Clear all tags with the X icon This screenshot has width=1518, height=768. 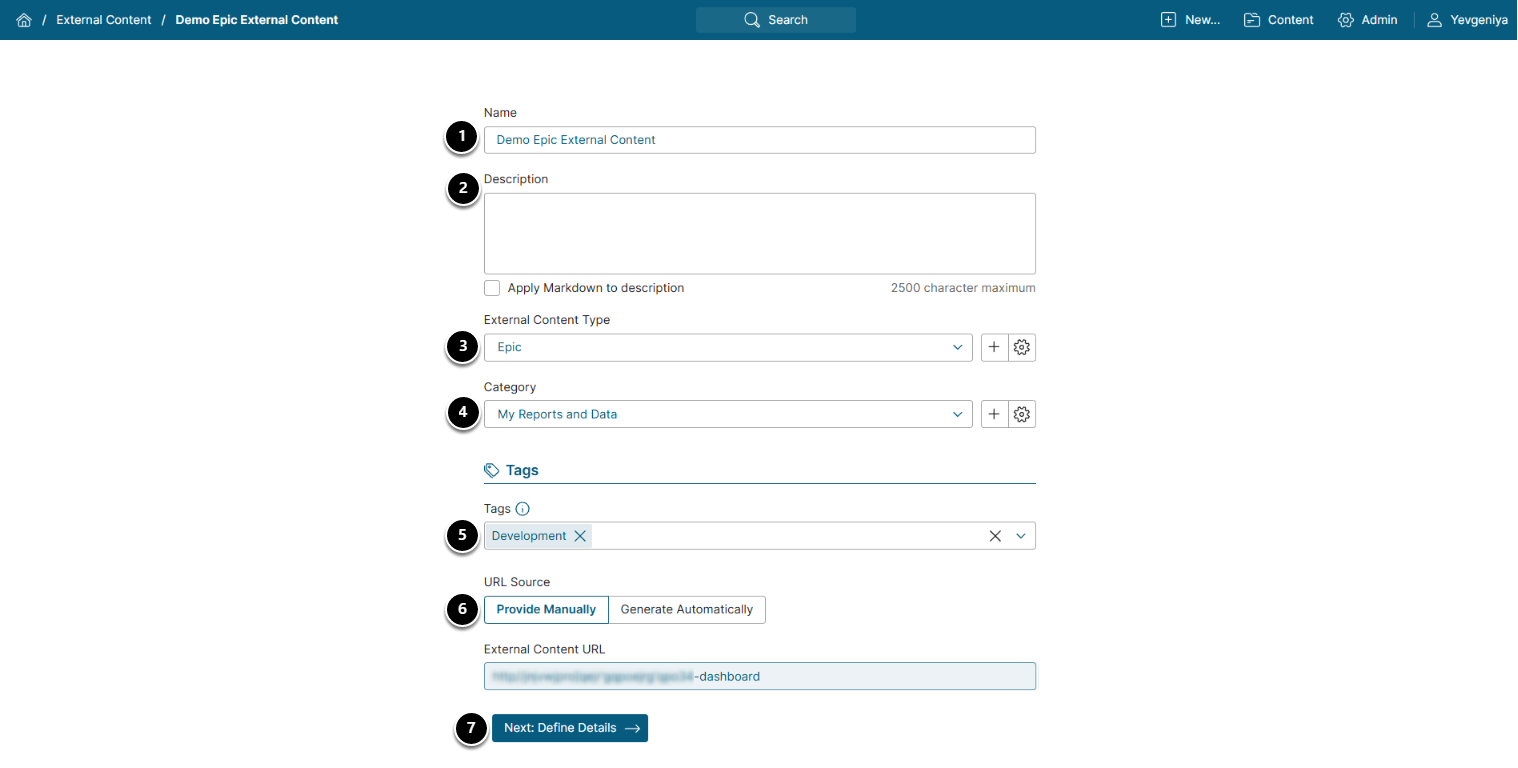[995, 536]
